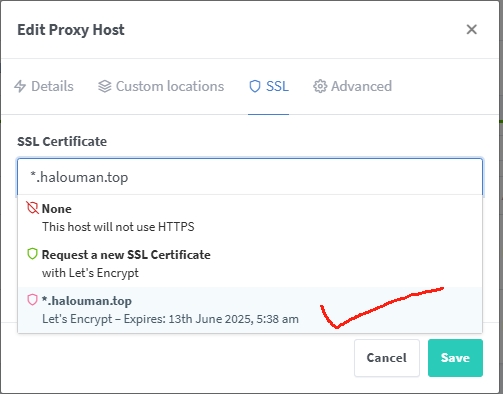Close the Edit Proxy Host dialog
This screenshot has width=503, height=394.
[x=472, y=29]
